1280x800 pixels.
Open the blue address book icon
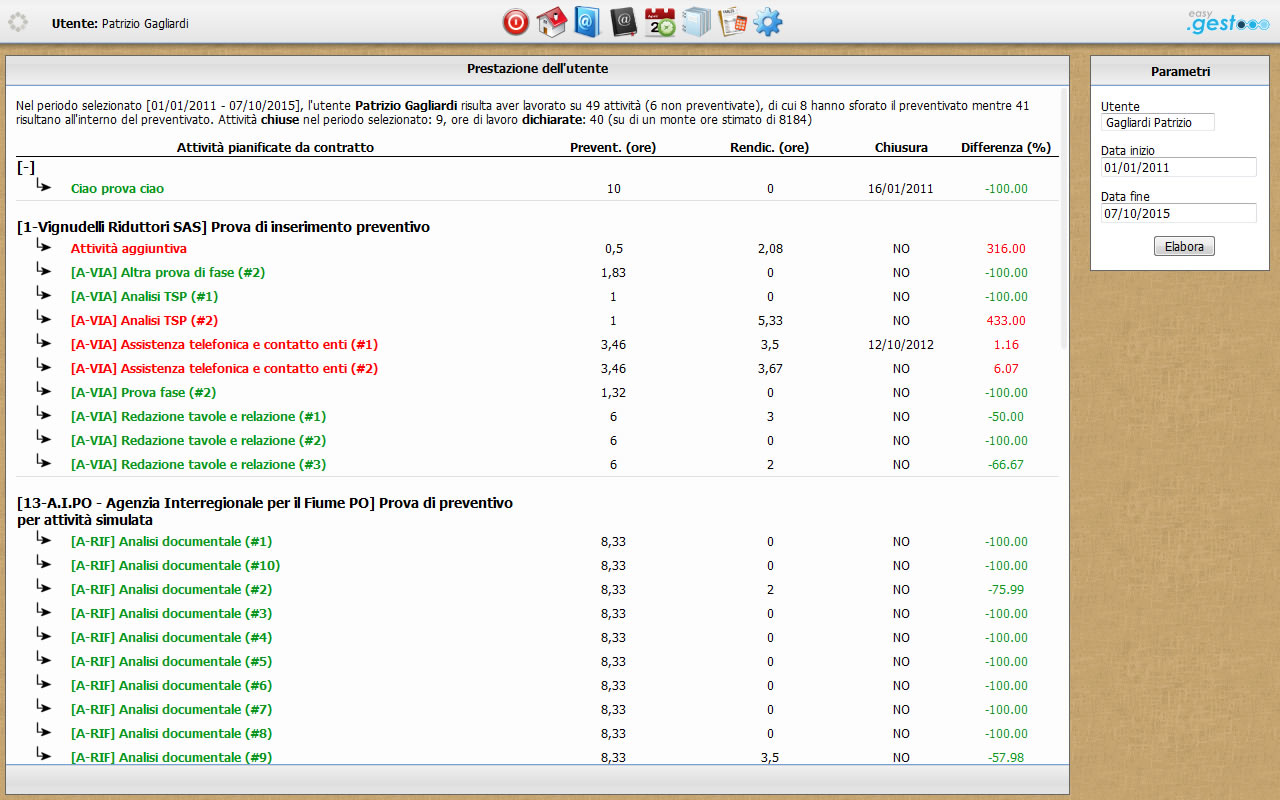point(587,22)
